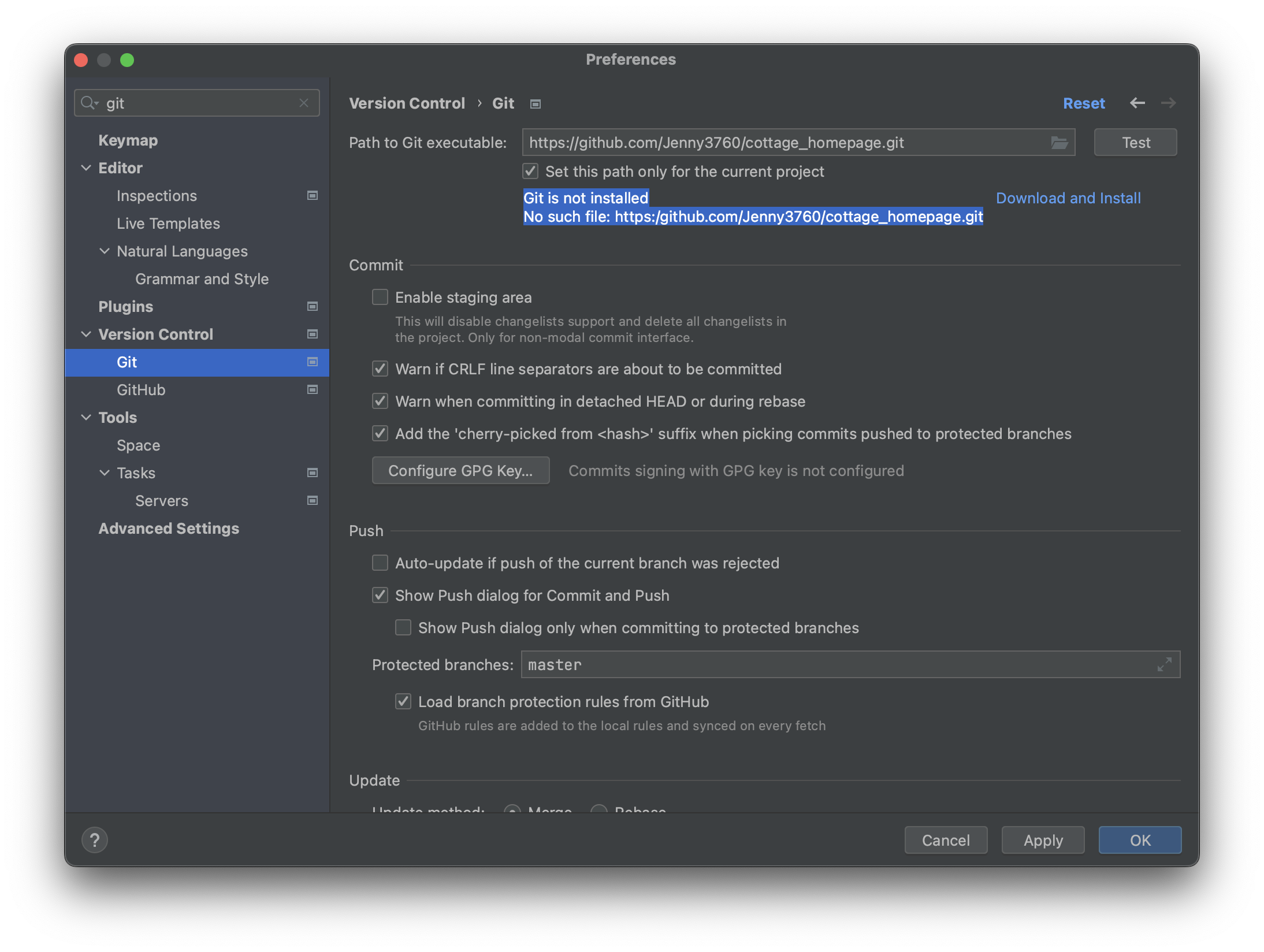Open help with the question mark button
This screenshot has width=1264, height=952.
[95, 840]
